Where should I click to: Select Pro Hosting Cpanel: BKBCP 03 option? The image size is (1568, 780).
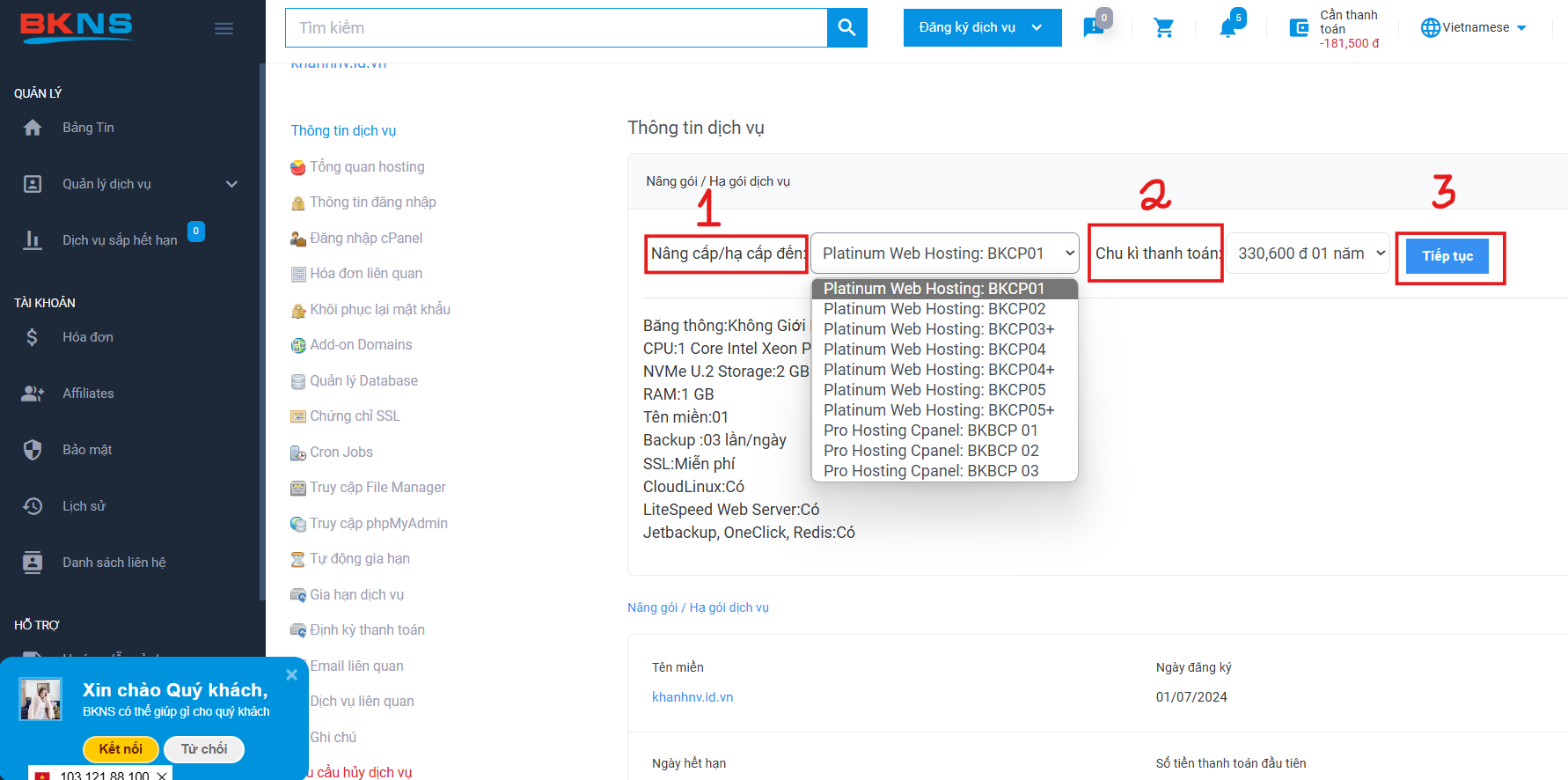[x=944, y=471]
